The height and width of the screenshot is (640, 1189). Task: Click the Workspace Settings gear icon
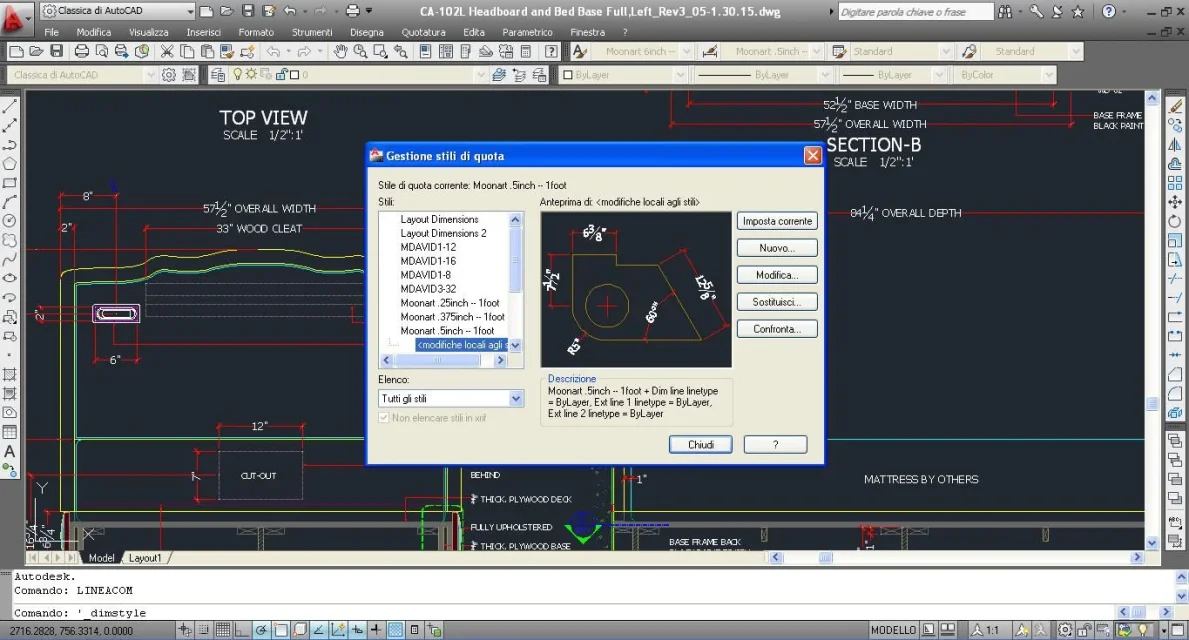pos(168,74)
